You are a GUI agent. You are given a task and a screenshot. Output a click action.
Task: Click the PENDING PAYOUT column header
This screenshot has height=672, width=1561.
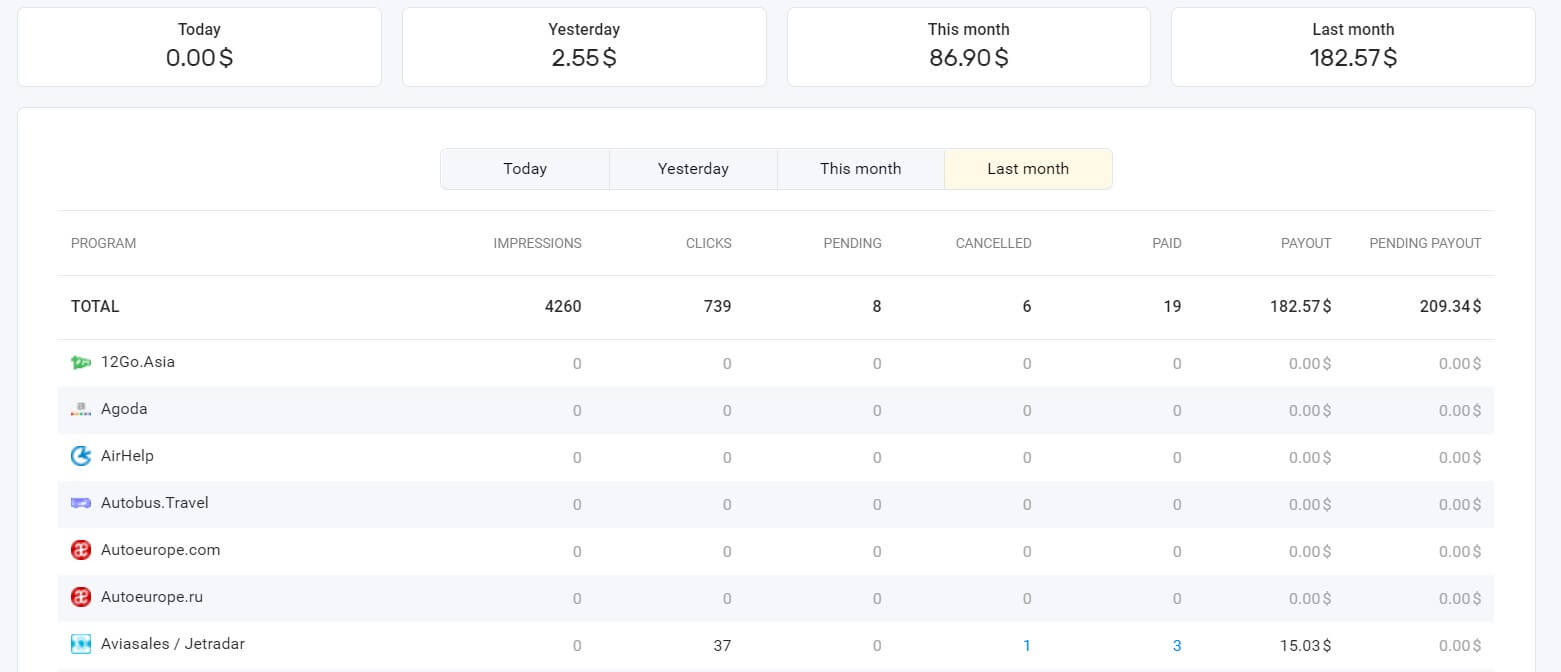point(1425,243)
